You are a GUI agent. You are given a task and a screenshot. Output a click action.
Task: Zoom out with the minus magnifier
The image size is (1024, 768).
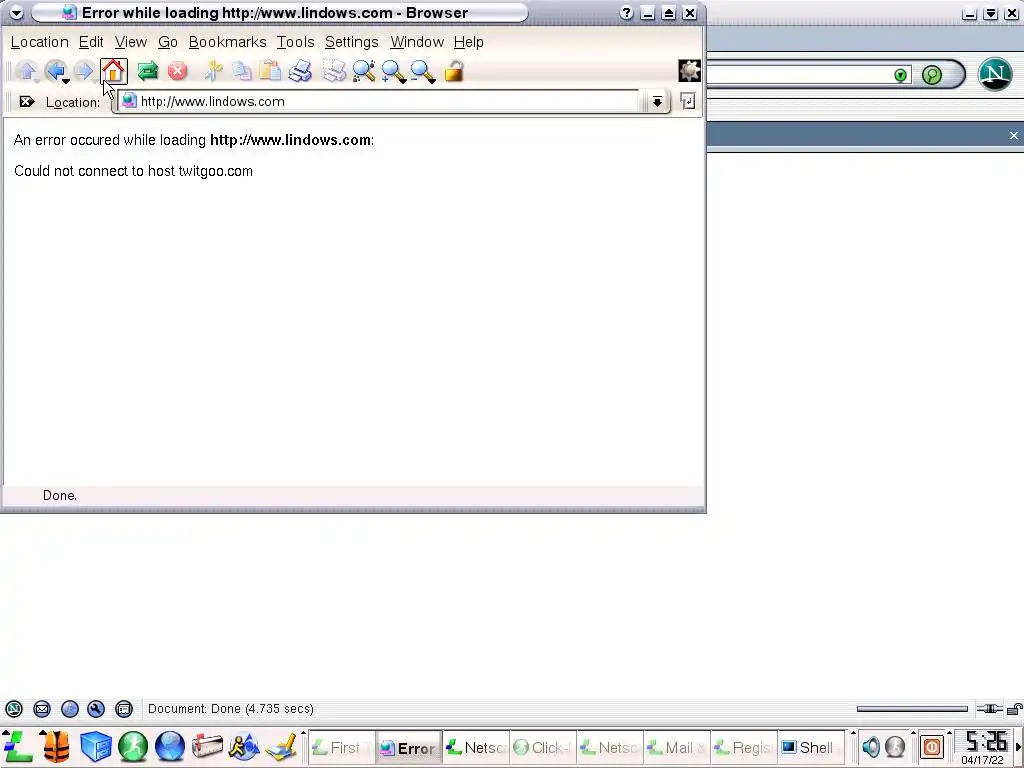tap(423, 71)
